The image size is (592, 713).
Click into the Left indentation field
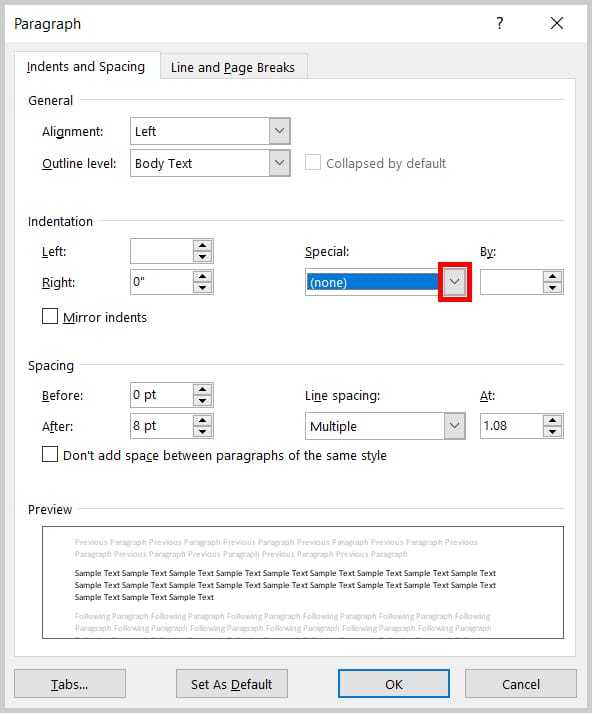tap(162, 251)
